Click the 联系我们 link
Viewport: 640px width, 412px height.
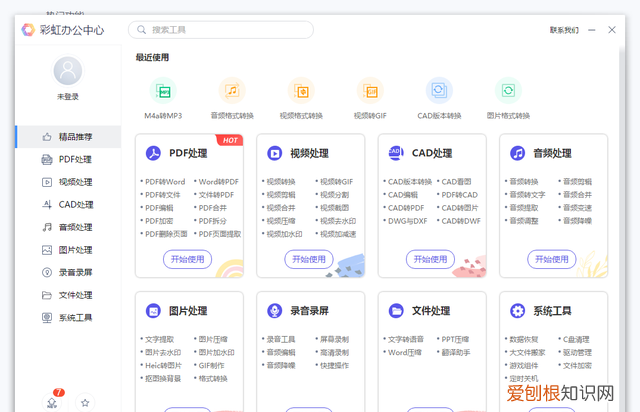click(x=564, y=30)
